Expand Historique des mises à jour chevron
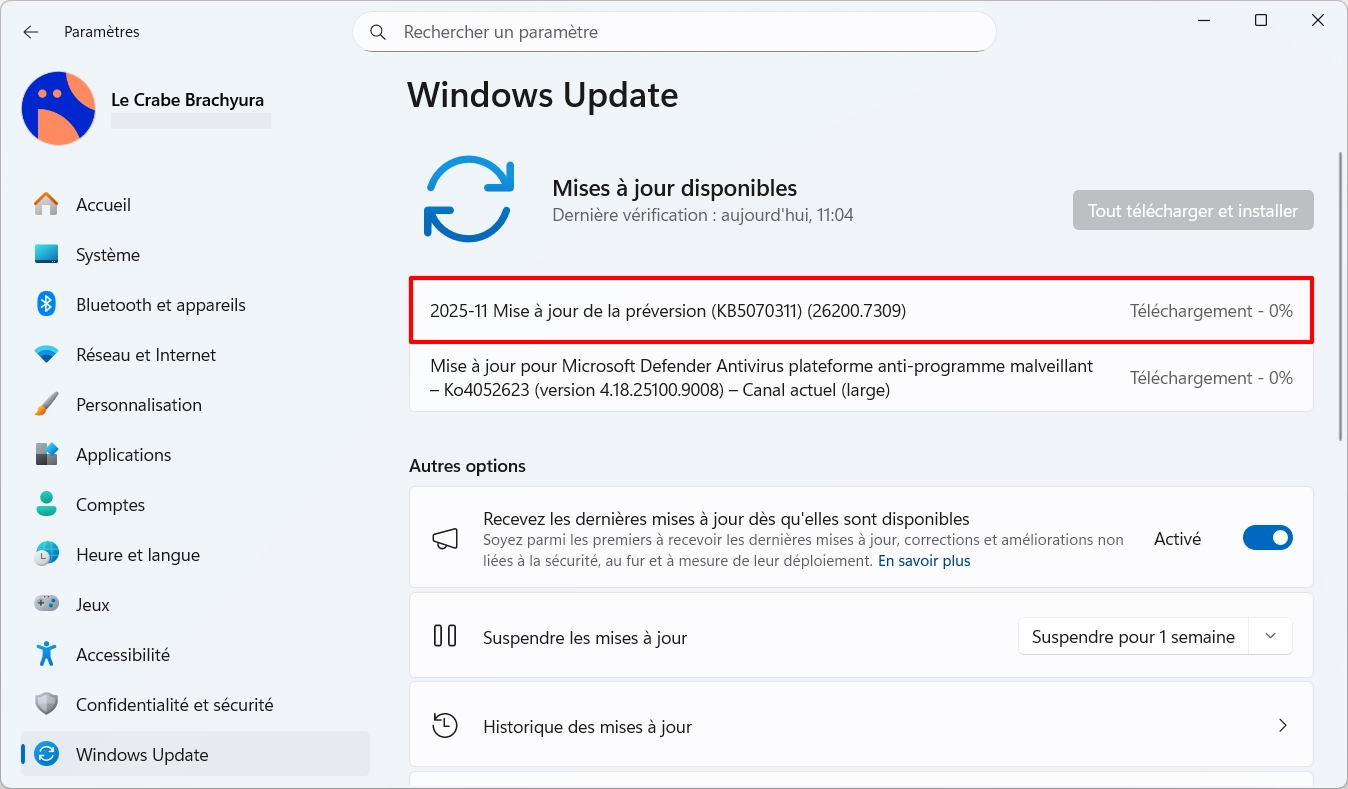The height and width of the screenshot is (789, 1348). pos(1282,726)
